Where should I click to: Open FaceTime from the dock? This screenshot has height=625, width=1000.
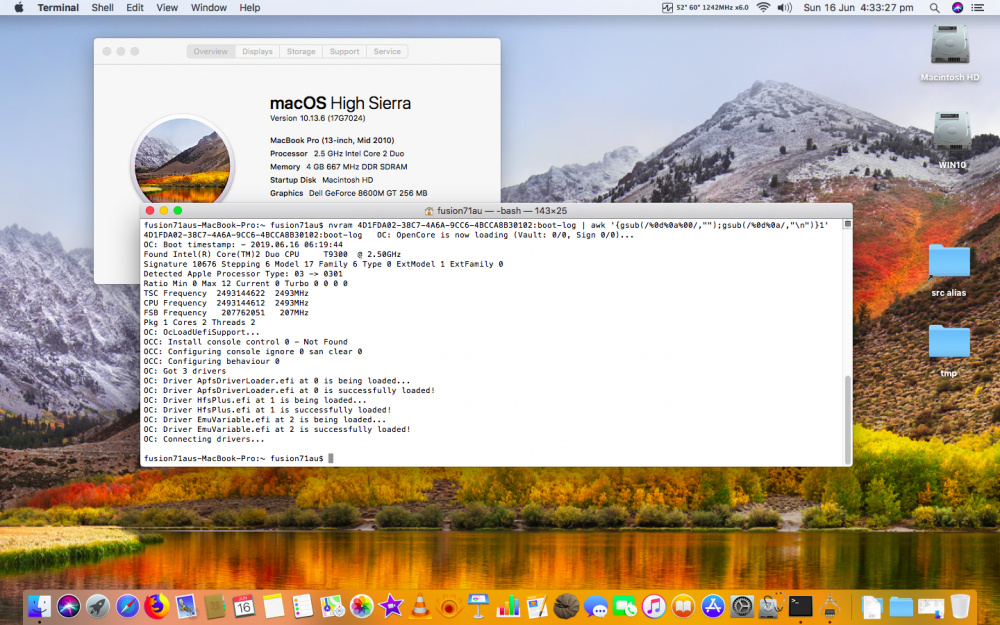624,606
